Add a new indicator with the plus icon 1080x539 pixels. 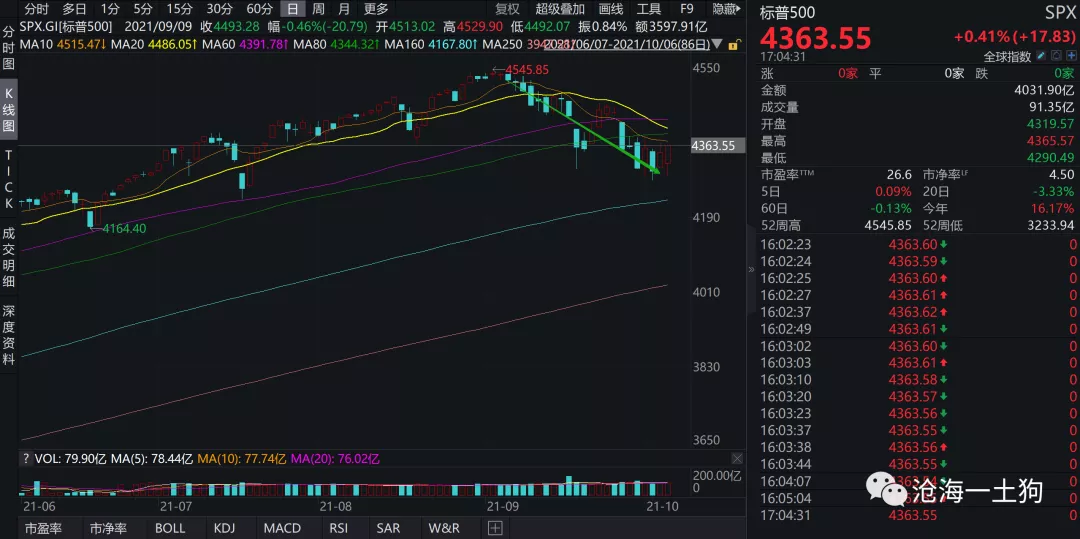coord(495,528)
